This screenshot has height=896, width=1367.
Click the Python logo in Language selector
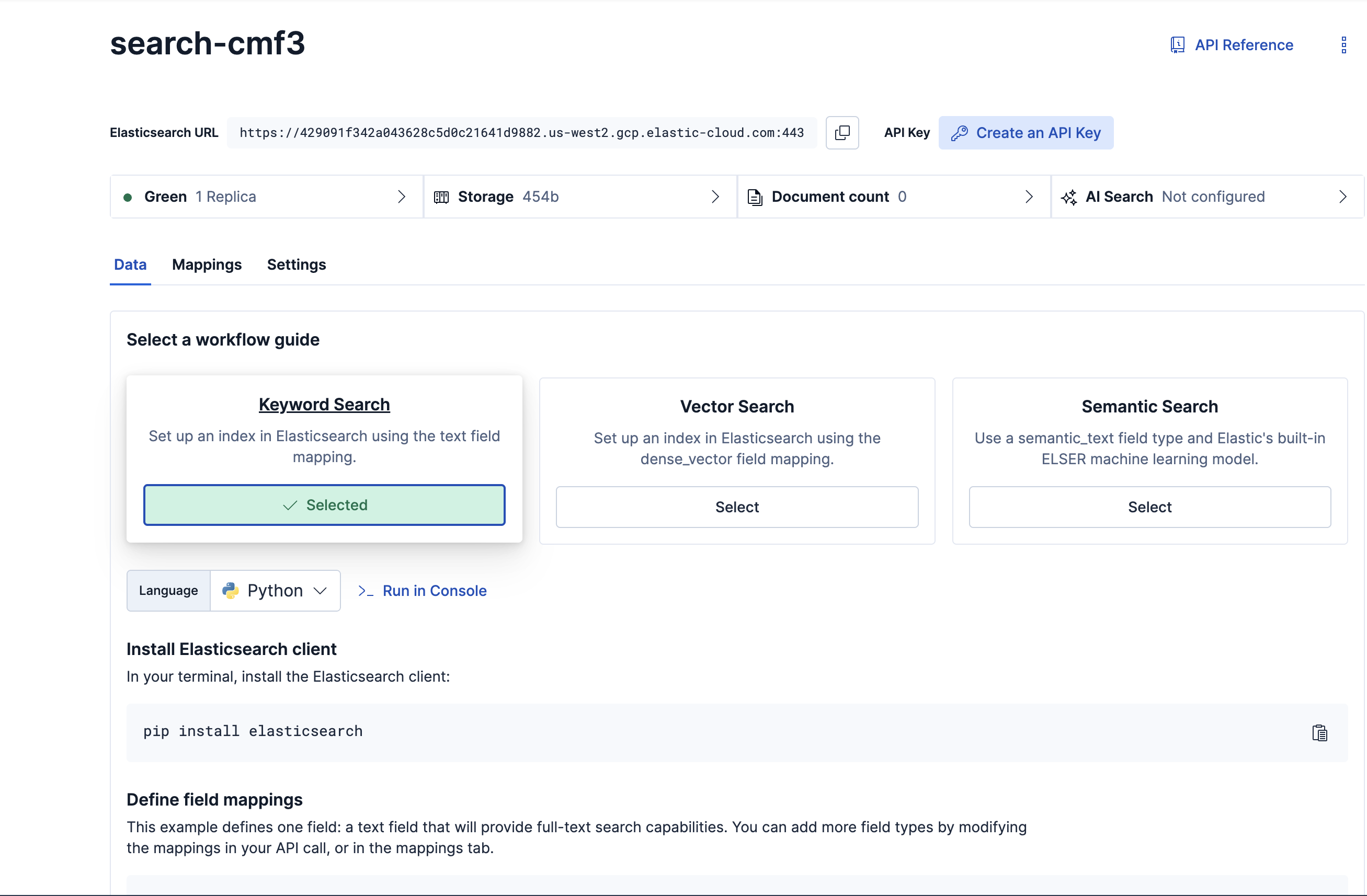pyautogui.click(x=230, y=590)
